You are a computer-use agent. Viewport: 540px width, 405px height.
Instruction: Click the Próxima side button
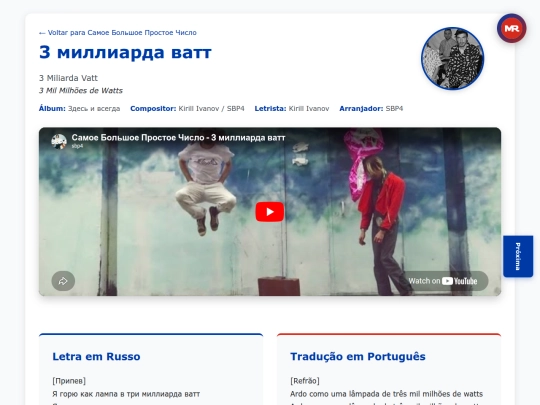518,256
